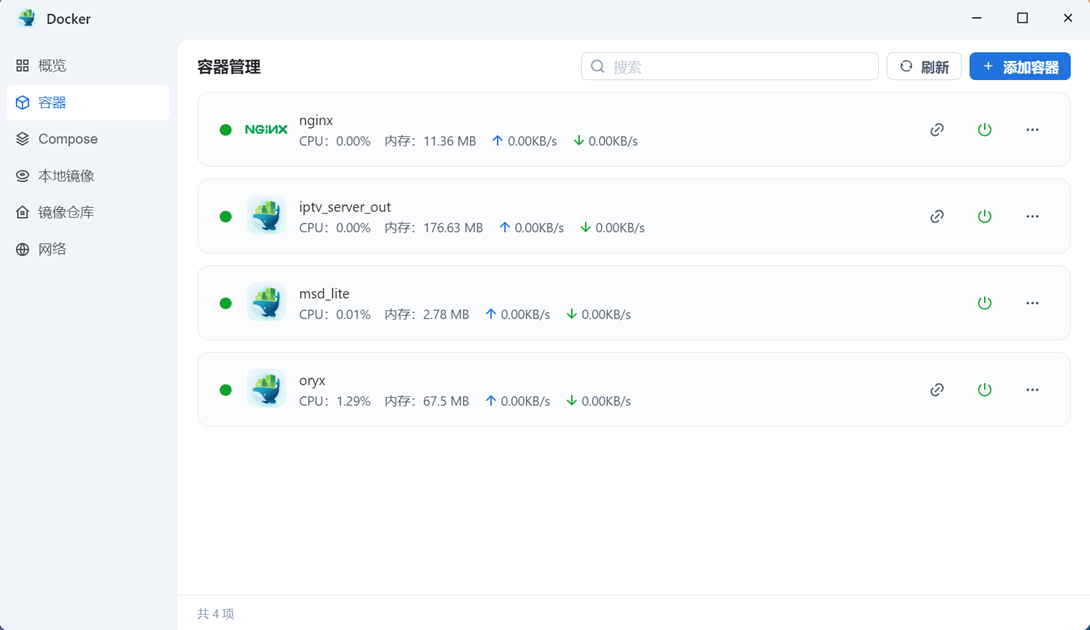The height and width of the screenshot is (630, 1090).
Task: Go to 本地镜像 local images
Action: (88, 176)
